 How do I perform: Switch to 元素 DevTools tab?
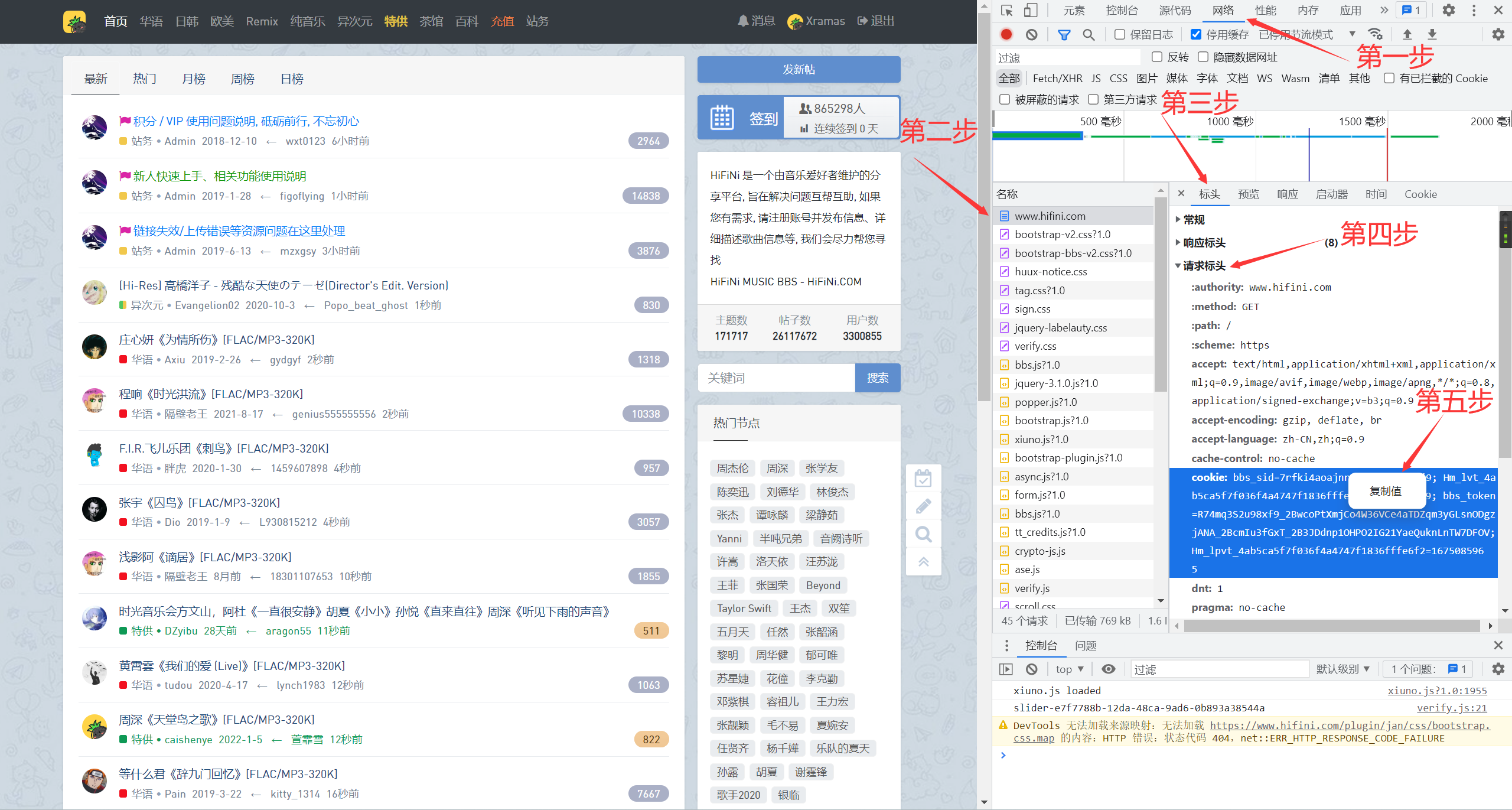point(1074,11)
